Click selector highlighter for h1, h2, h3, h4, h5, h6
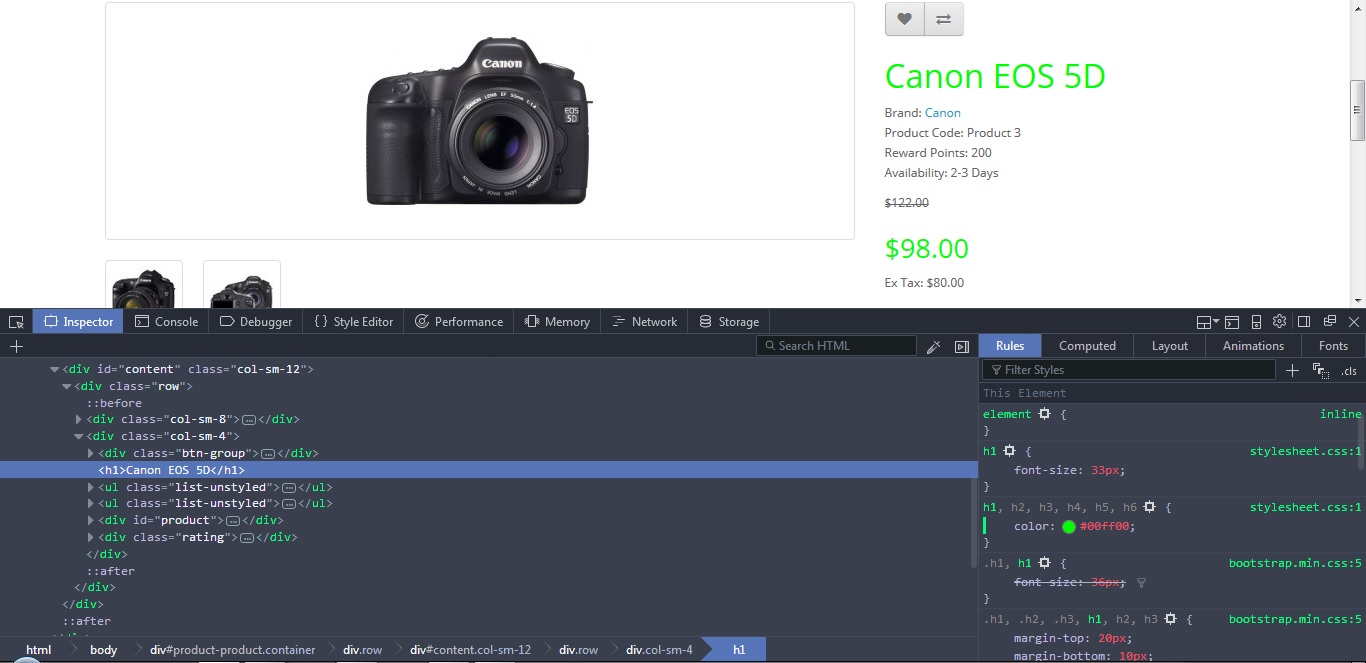 1150,507
